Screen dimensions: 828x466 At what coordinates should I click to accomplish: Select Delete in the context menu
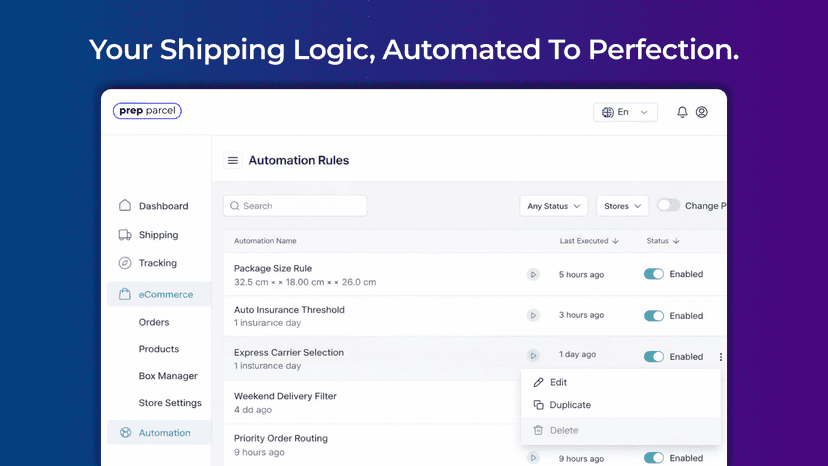(x=620, y=430)
